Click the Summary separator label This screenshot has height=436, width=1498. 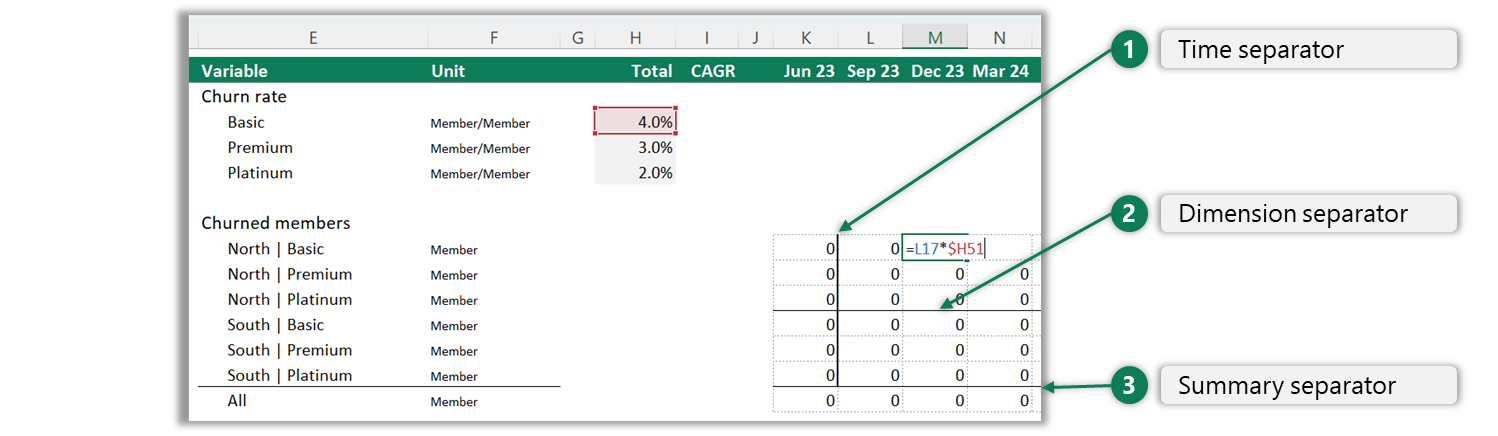tap(1307, 386)
